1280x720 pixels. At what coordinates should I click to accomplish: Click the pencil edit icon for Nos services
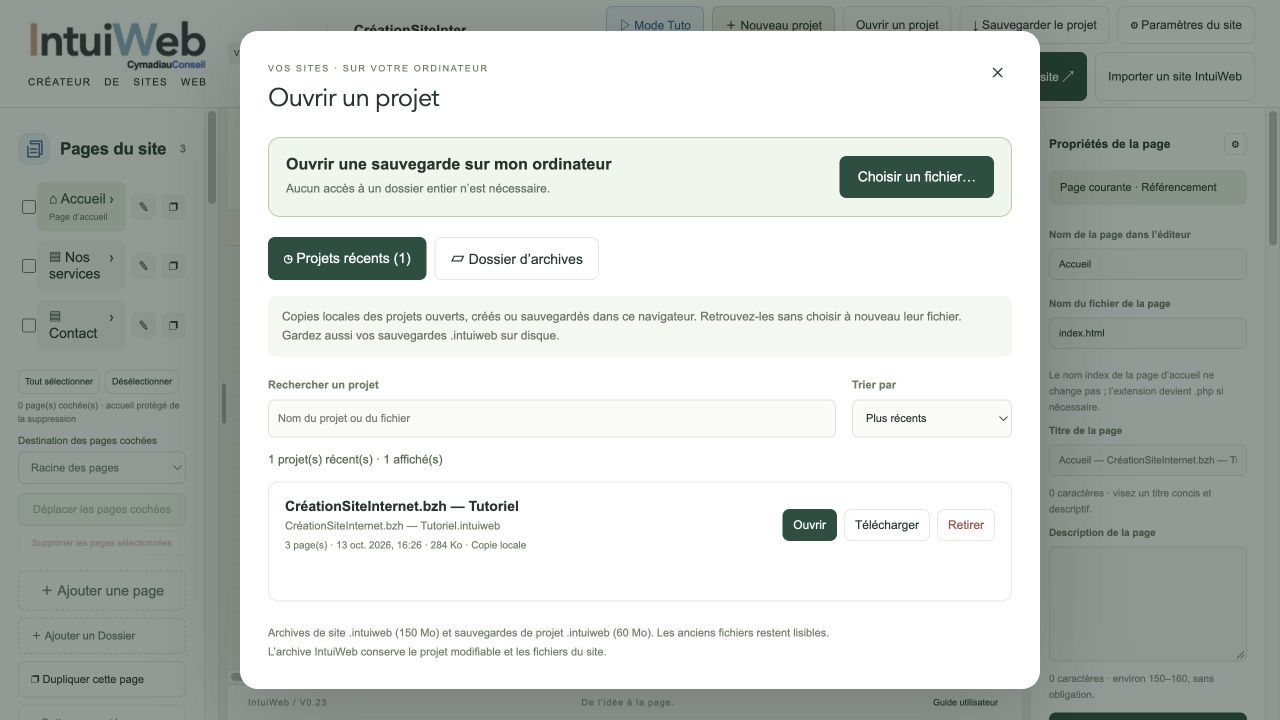[x=143, y=266]
